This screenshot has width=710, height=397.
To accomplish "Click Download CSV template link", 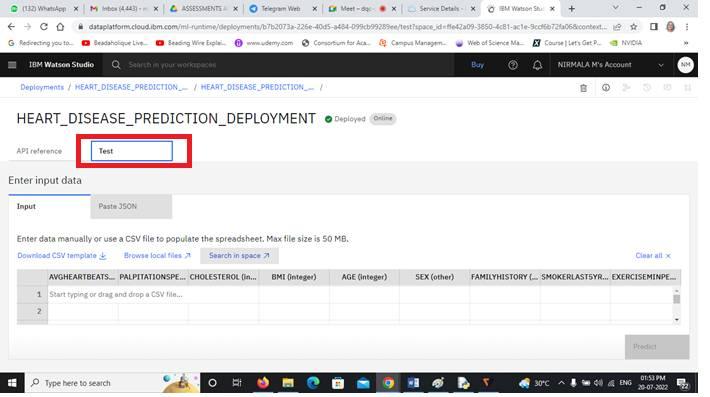I will 62,256.
